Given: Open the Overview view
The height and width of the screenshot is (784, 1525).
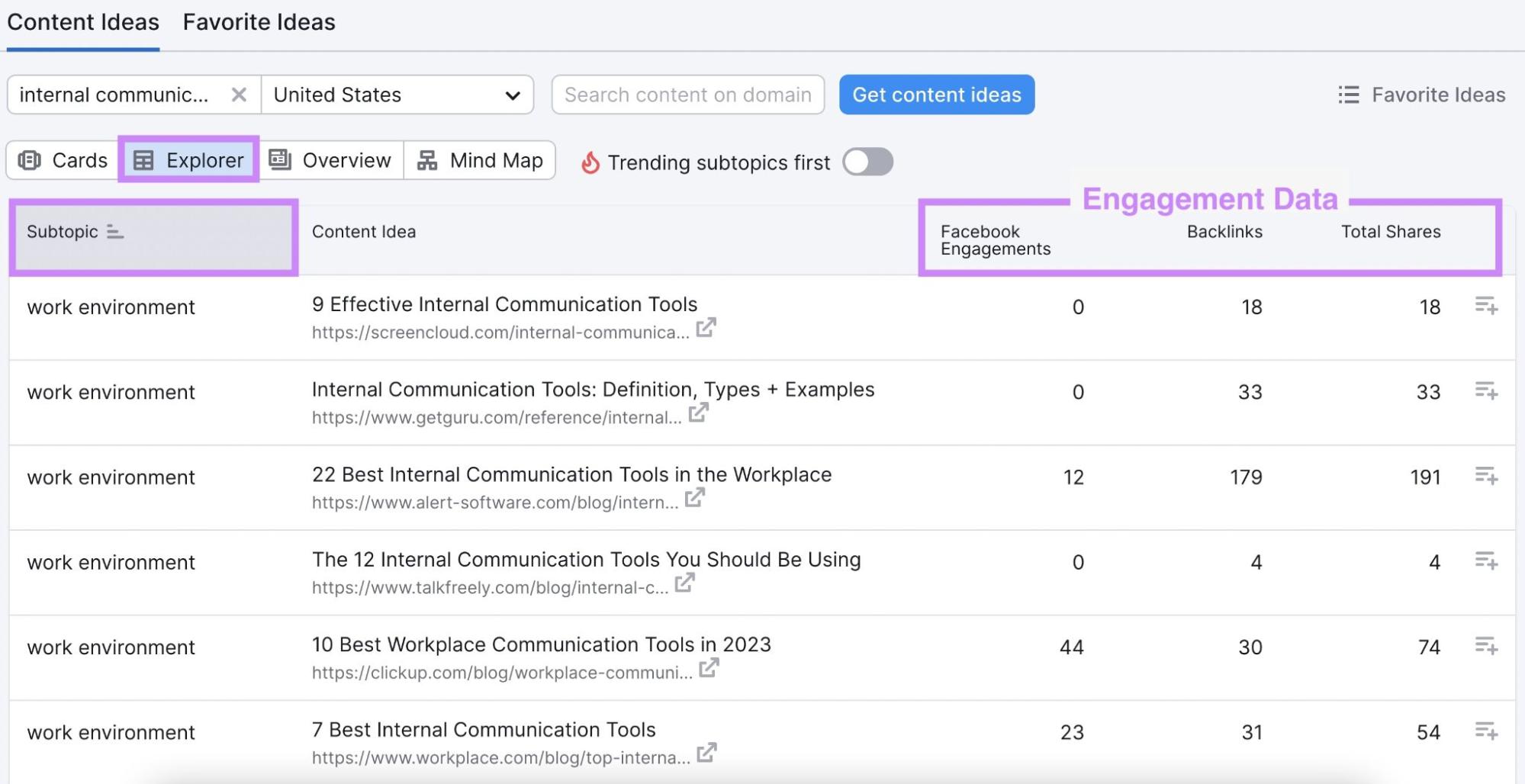Looking at the screenshot, I should [330, 160].
